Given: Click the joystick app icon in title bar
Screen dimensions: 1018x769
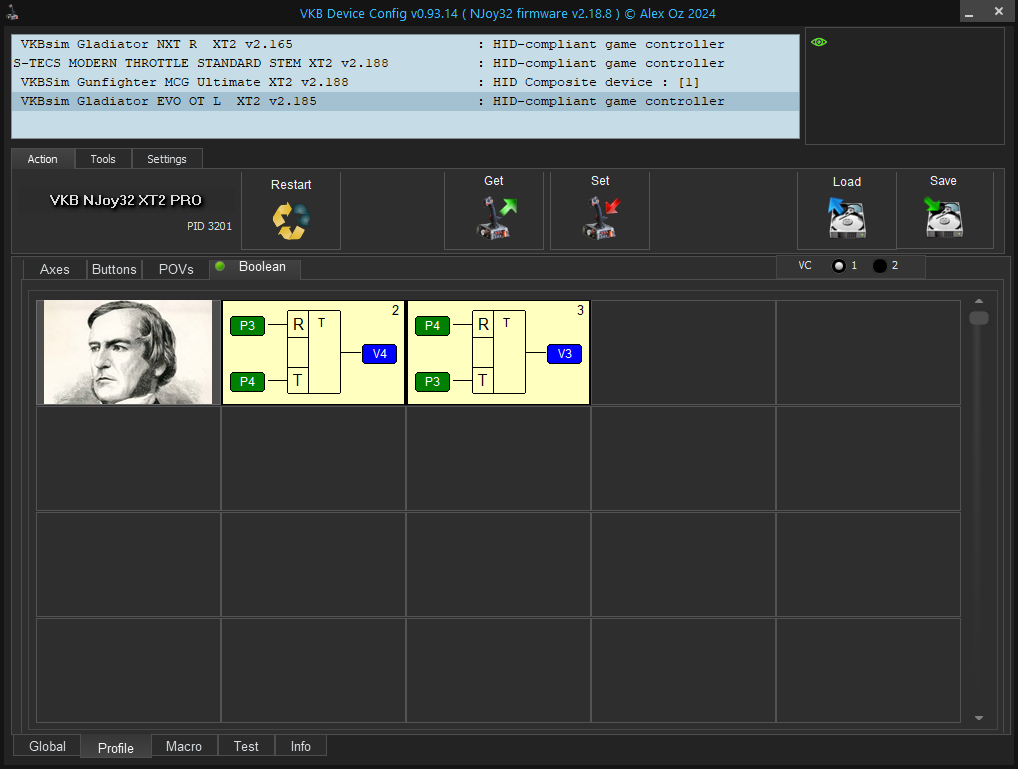Looking at the screenshot, I should (12, 12).
